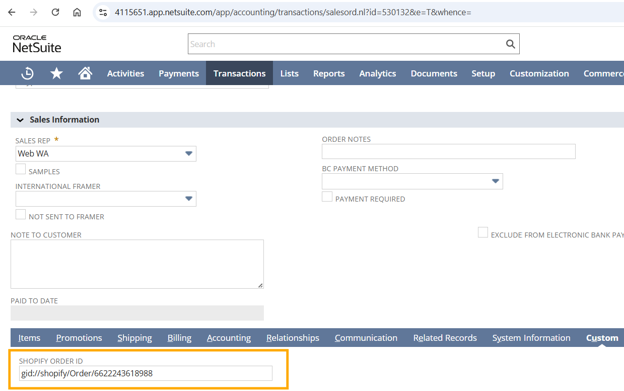The height and width of the screenshot is (391, 624).
Task: Open the BC Payment Method dropdown
Action: click(495, 181)
